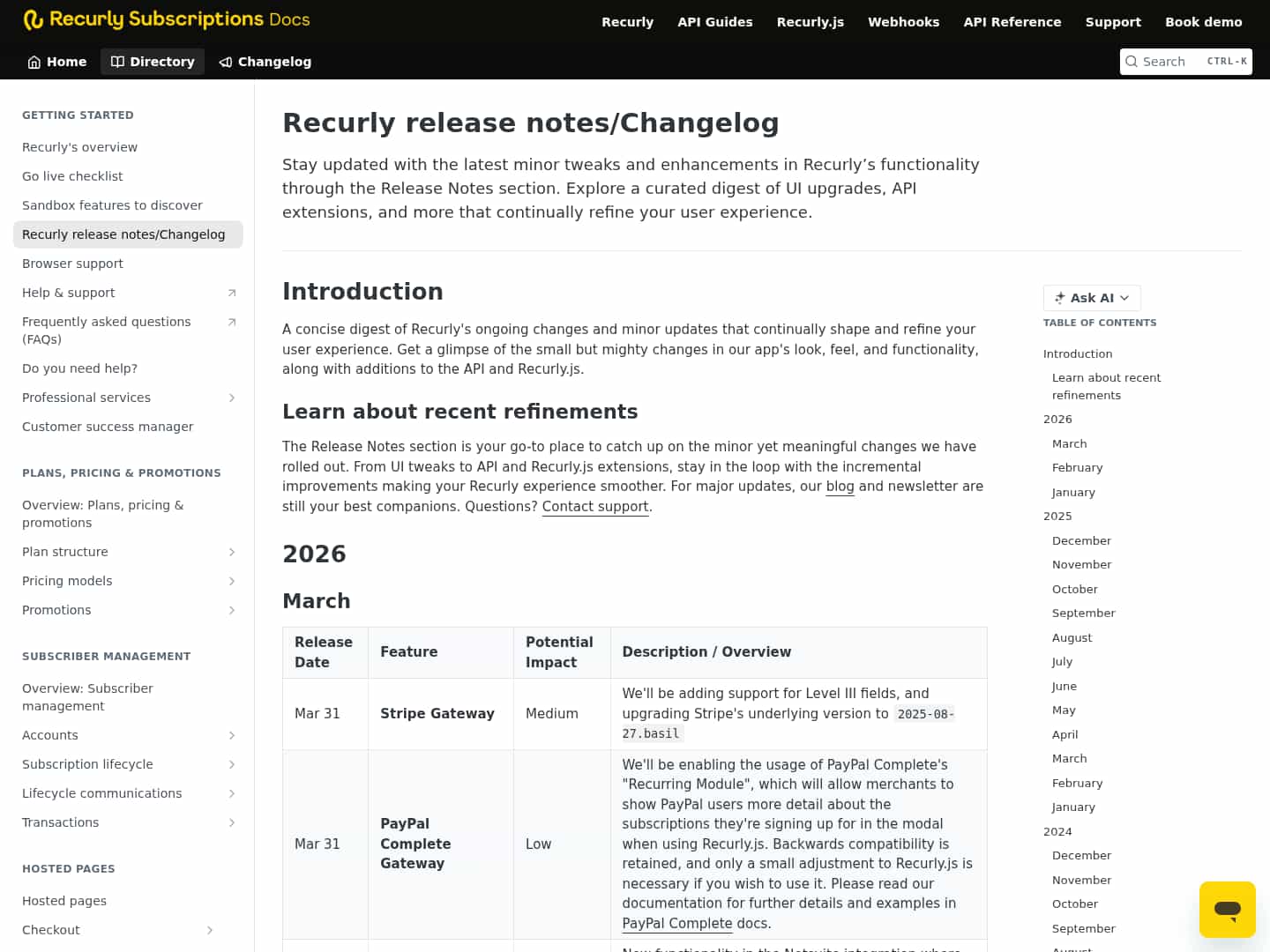Click the Book demo button
The width and height of the screenshot is (1270, 952).
pyautogui.click(x=1204, y=22)
